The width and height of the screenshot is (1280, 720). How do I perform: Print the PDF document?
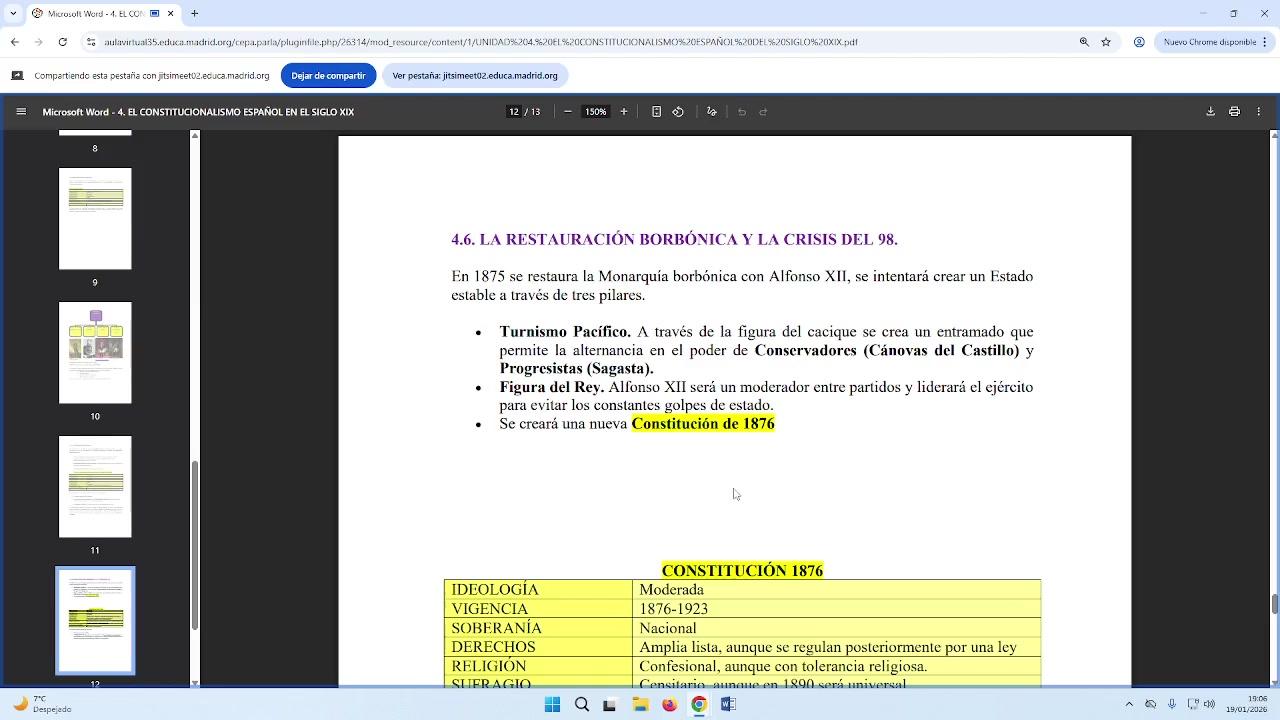(x=1234, y=112)
